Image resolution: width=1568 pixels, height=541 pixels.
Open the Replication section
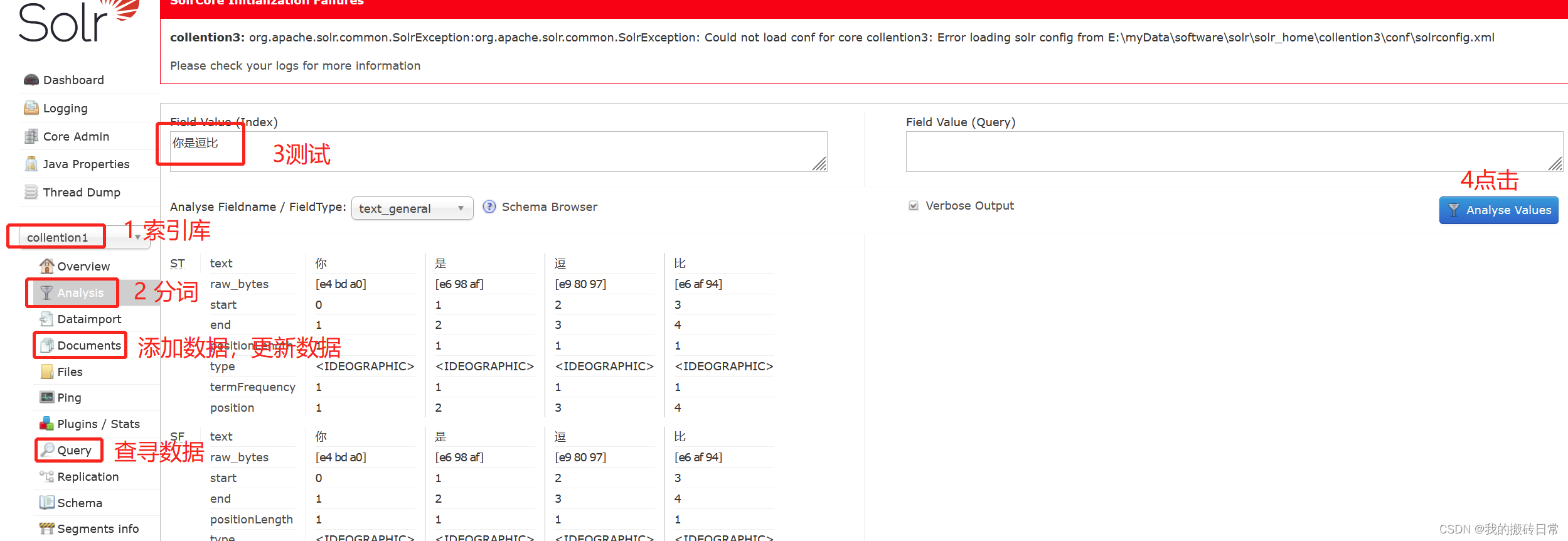tap(88, 476)
